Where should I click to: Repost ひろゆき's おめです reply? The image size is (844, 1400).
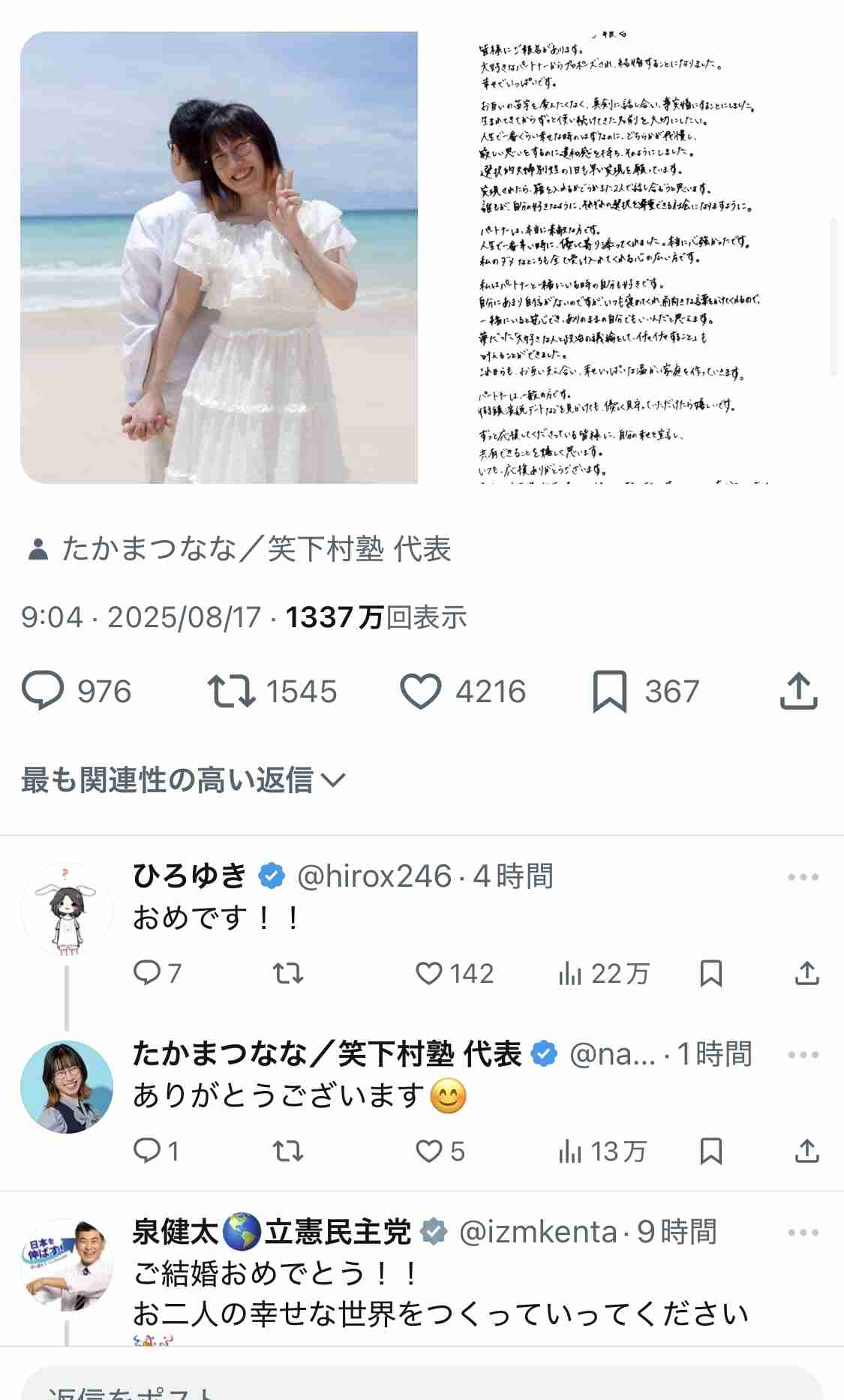pos(287,973)
